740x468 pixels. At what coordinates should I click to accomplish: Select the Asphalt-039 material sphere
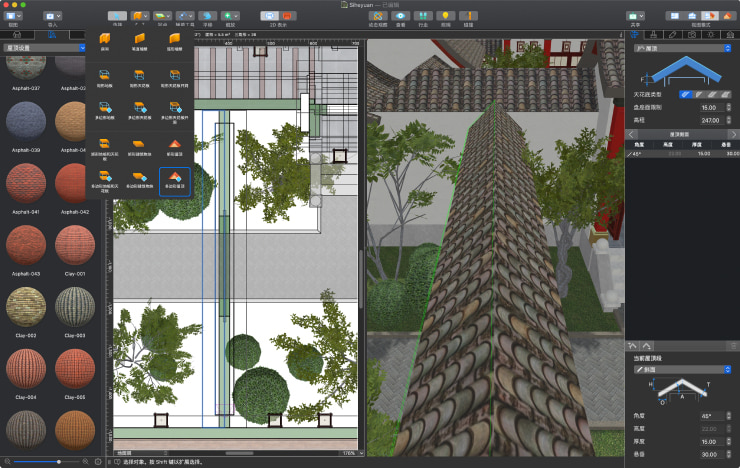[x=26, y=121]
